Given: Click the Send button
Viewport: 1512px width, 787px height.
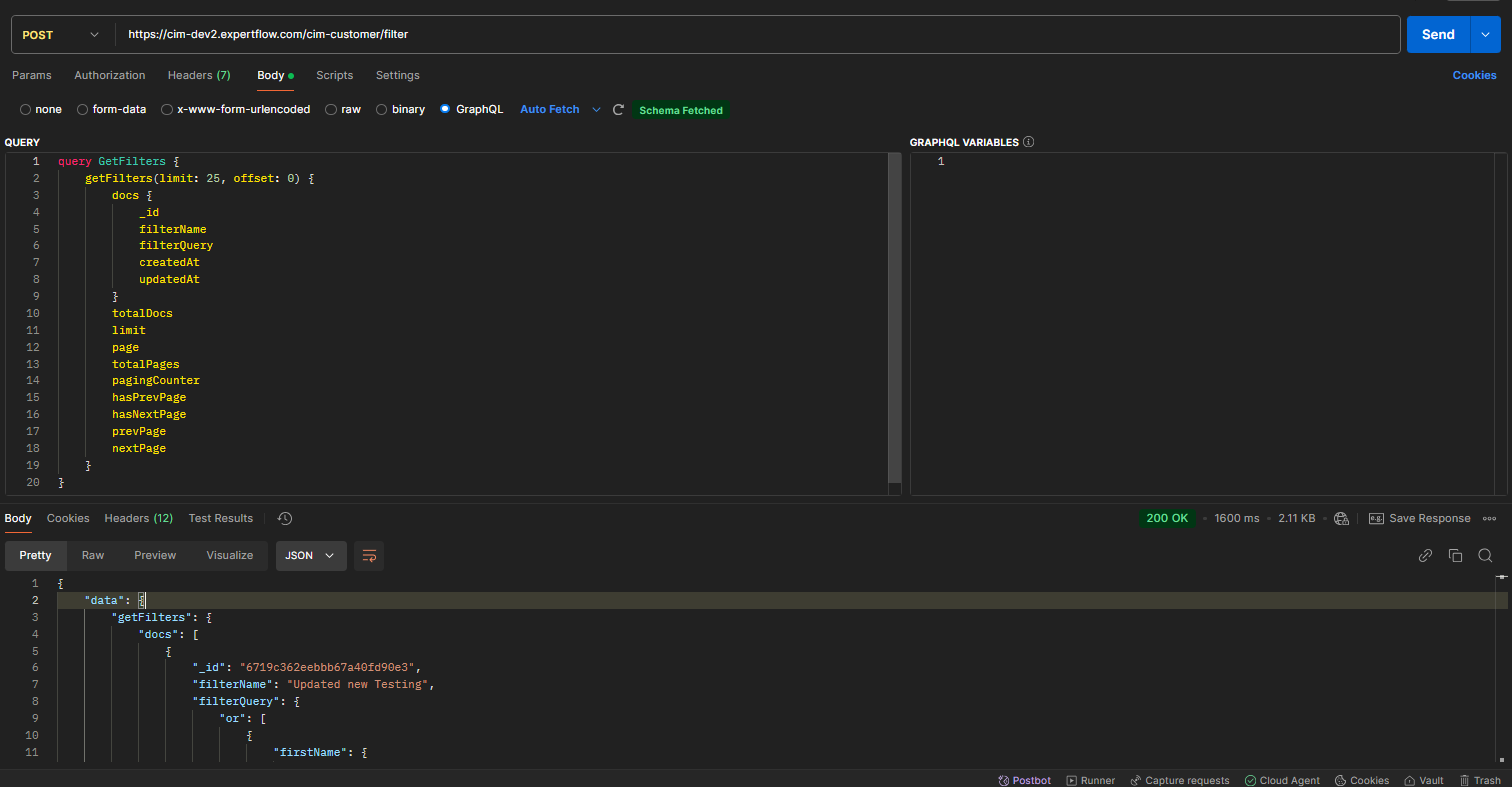Looking at the screenshot, I should [1437, 34].
